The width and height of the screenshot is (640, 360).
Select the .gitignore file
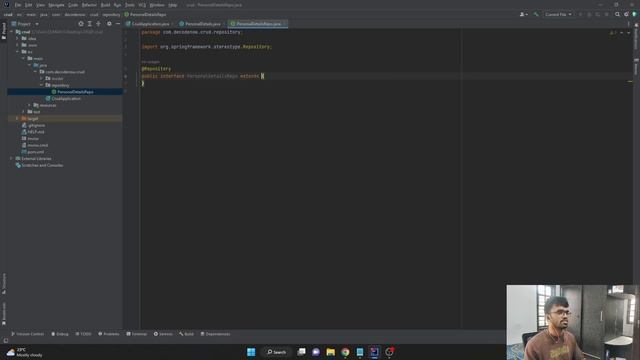[x=33, y=125]
